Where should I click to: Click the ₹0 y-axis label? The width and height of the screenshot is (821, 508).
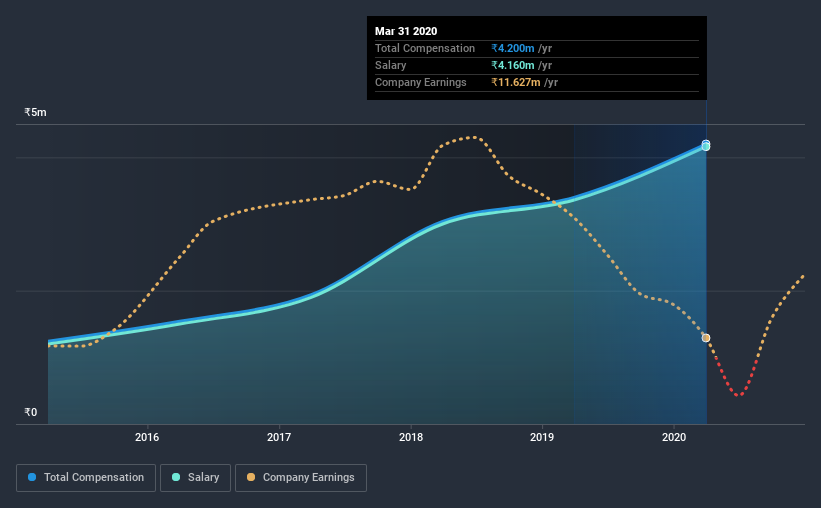31,412
